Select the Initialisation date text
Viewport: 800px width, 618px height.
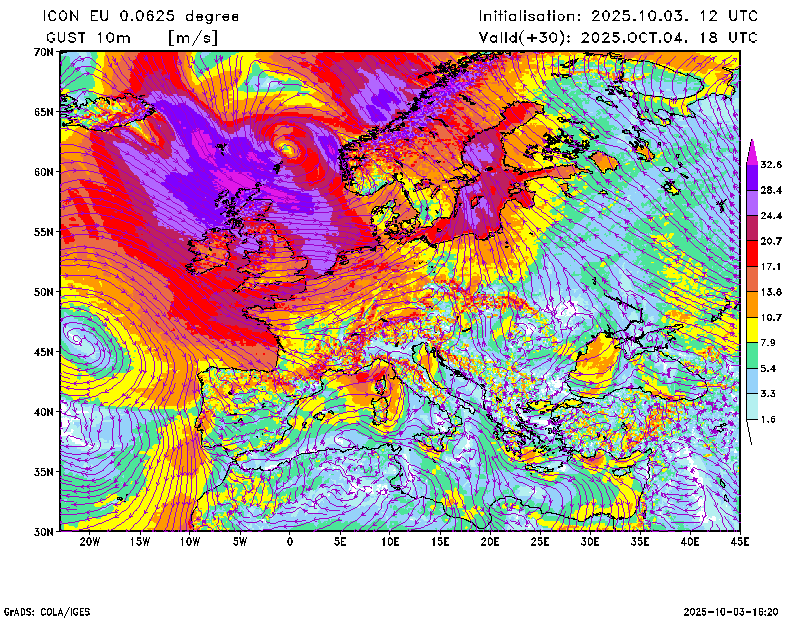pyautogui.click(x=618, y=16)
